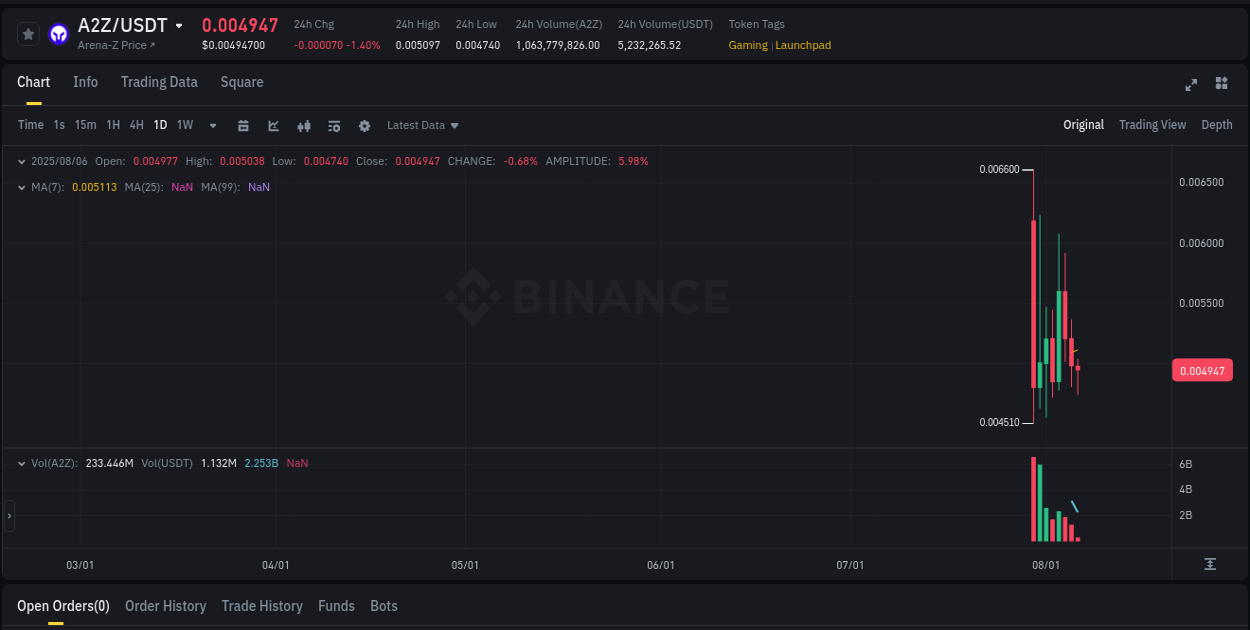Toggle the favorite star for A2Z/USDT
This screenshot has width=1250, height=630.
(x=28, y=33)
